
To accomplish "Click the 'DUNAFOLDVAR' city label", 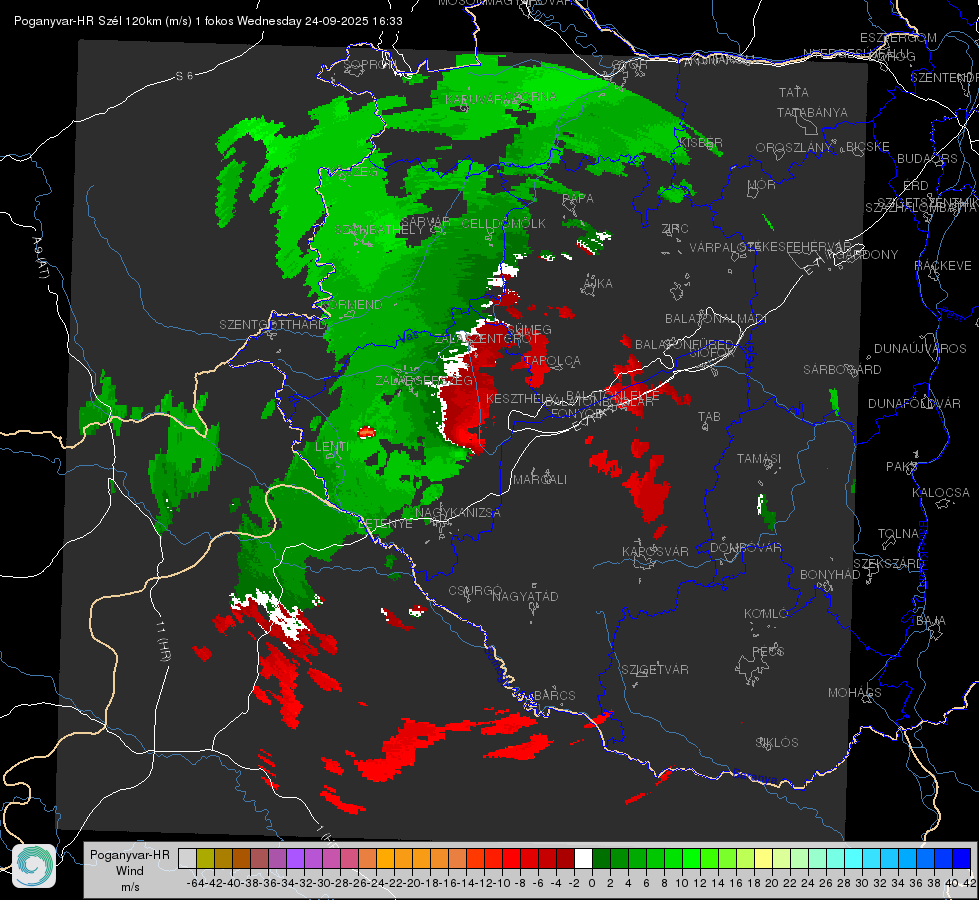I will (x=914, y=403).
